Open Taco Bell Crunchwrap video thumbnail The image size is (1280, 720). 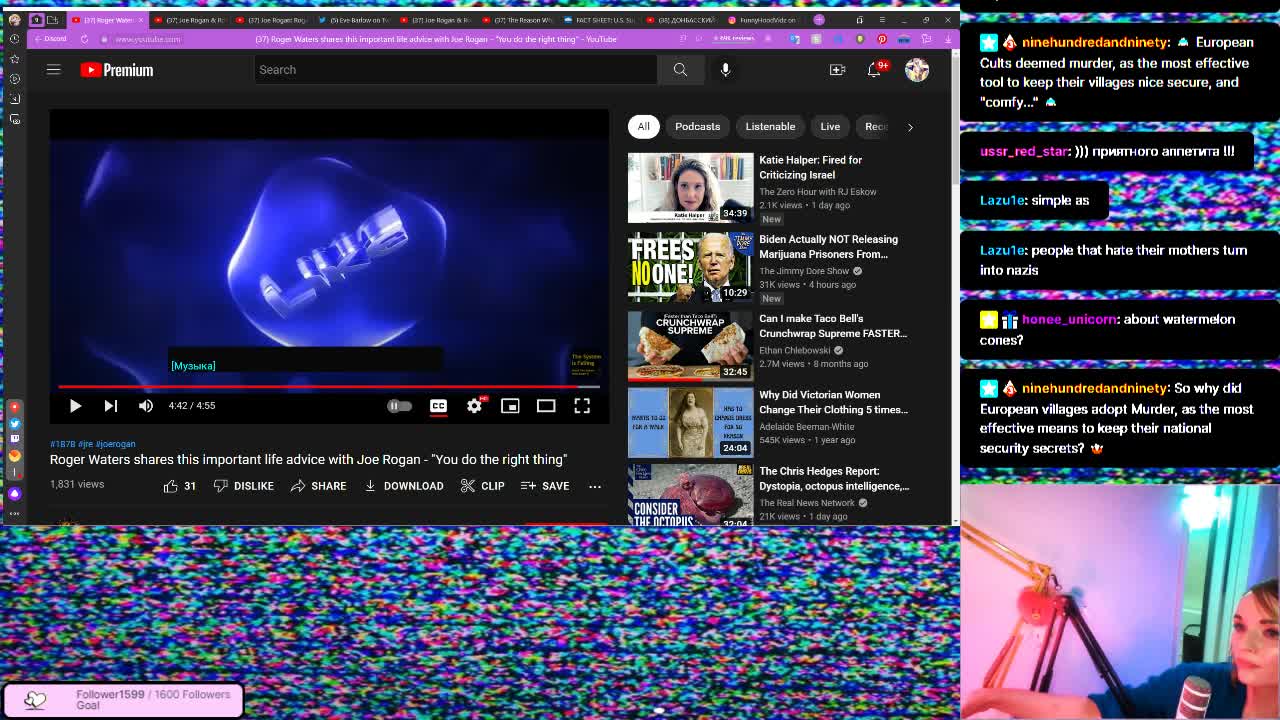pos(690,346)
